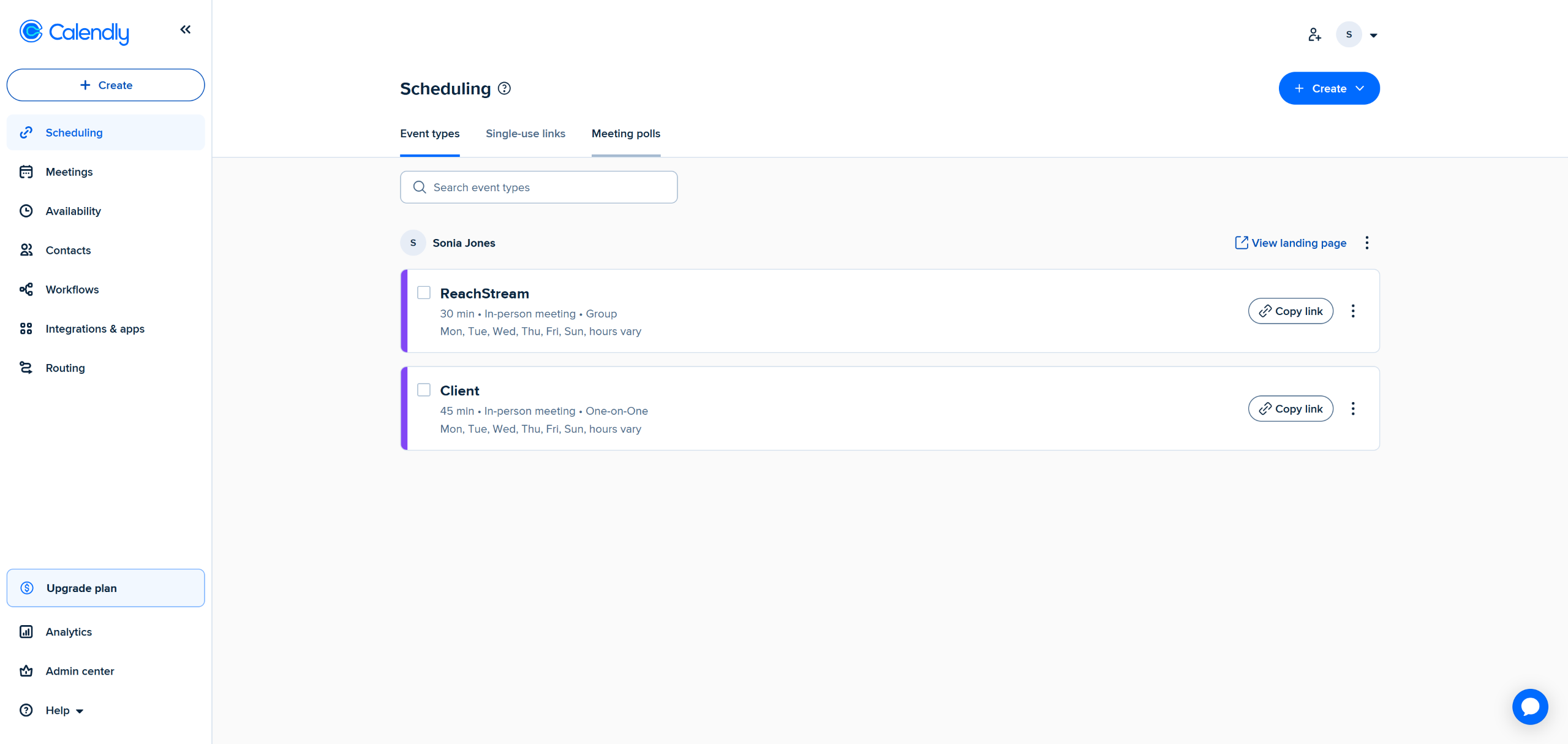1568x744 pixels.
Task: Switch to Single-use links tab
Action: (x=525, y=134)
